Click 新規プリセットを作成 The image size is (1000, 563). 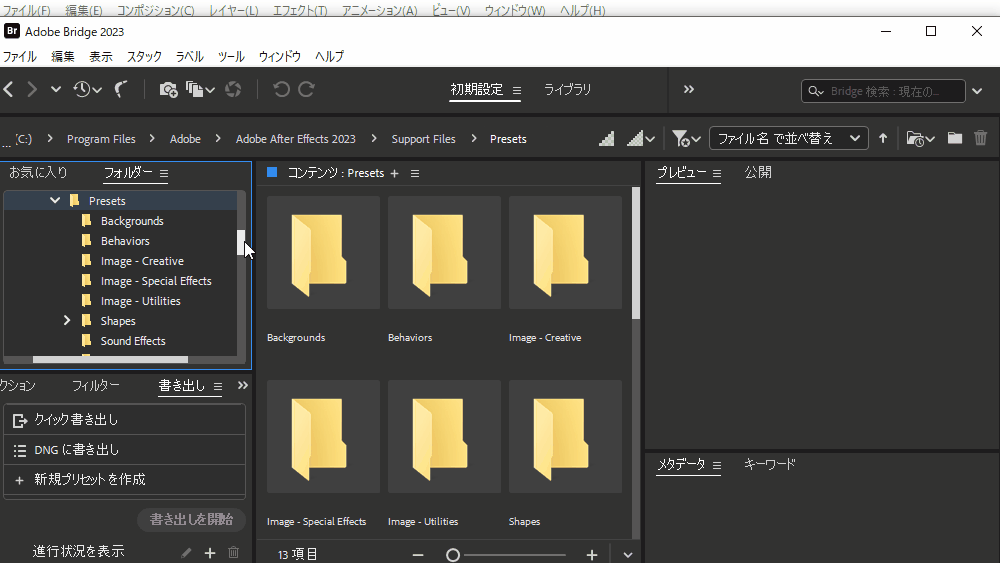coord(124,479)
